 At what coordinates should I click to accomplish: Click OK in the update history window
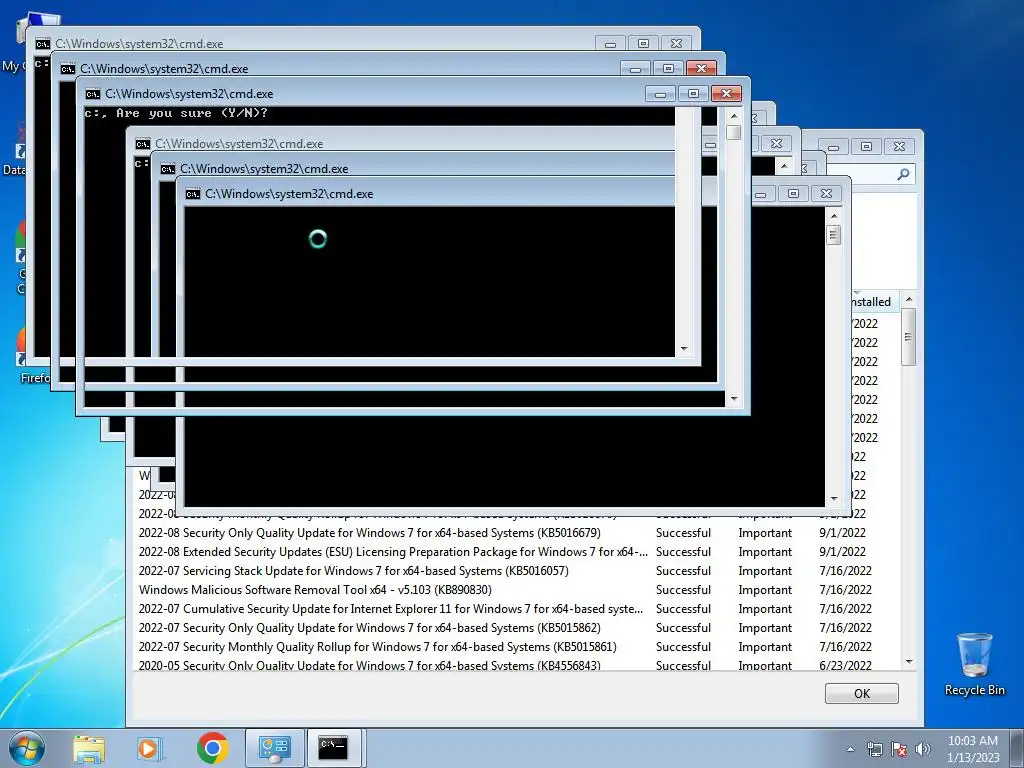(861, 694)
